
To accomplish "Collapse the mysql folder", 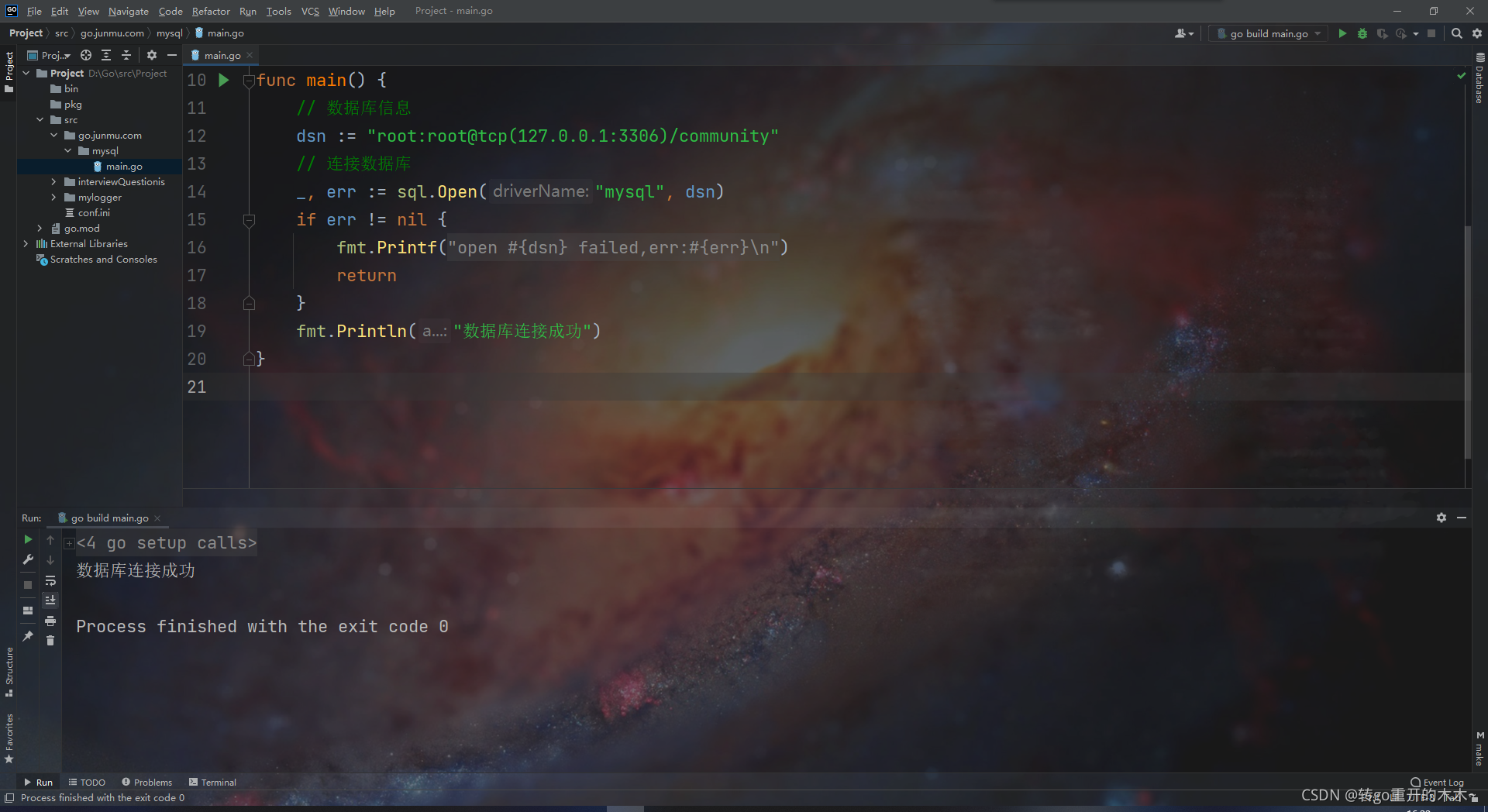I will [68, 150].
